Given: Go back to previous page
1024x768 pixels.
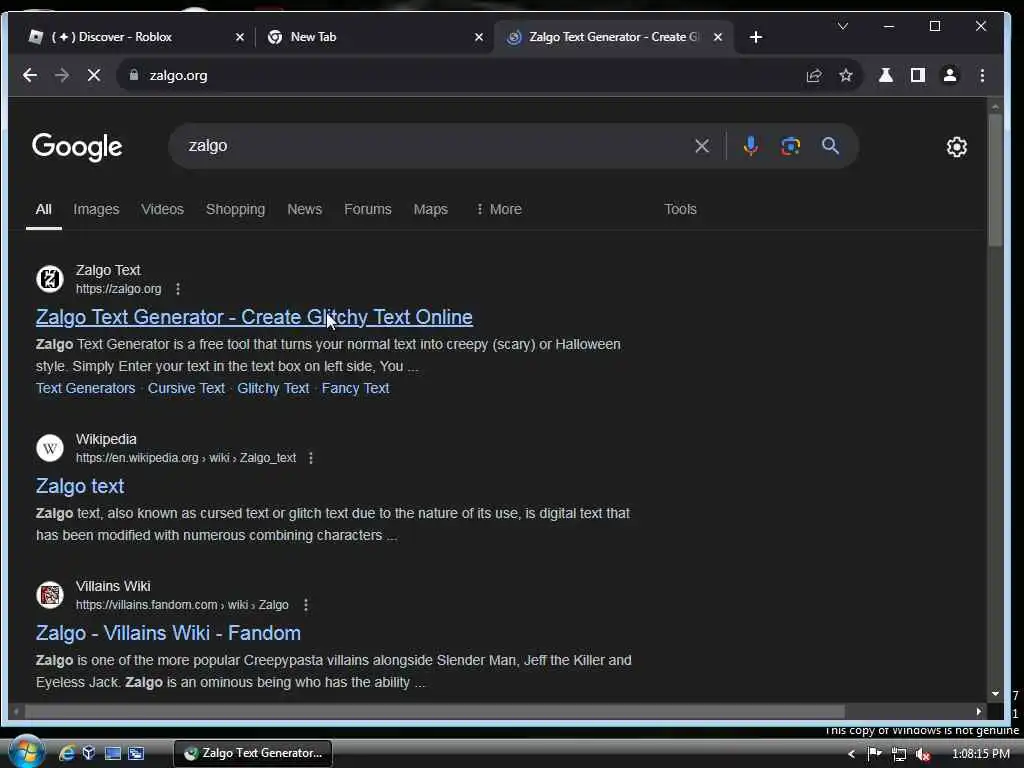Looking at the screenshot, I should 30,75.
